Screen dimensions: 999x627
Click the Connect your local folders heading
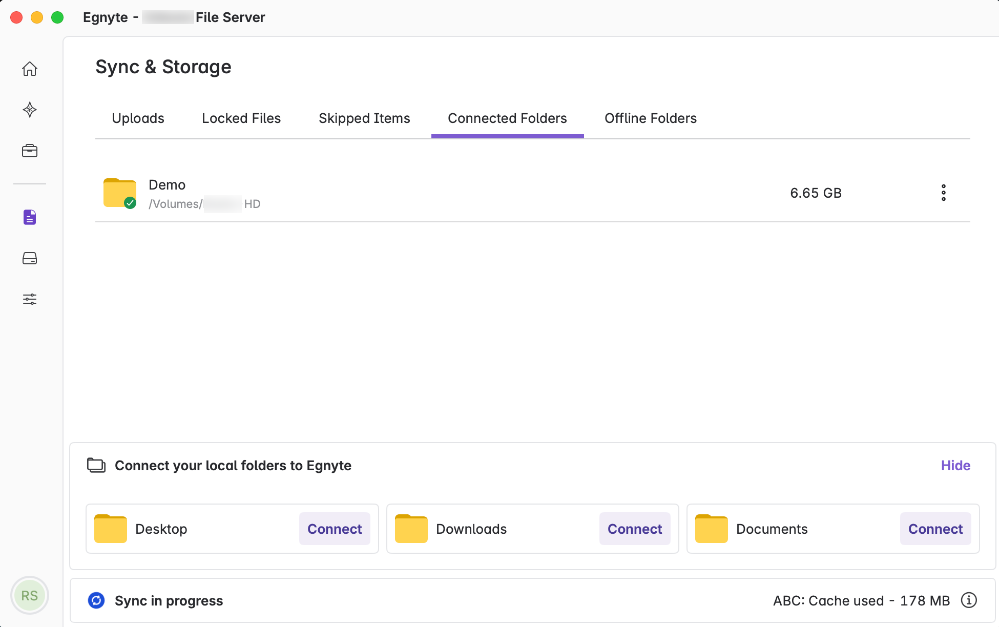(233, 466)
